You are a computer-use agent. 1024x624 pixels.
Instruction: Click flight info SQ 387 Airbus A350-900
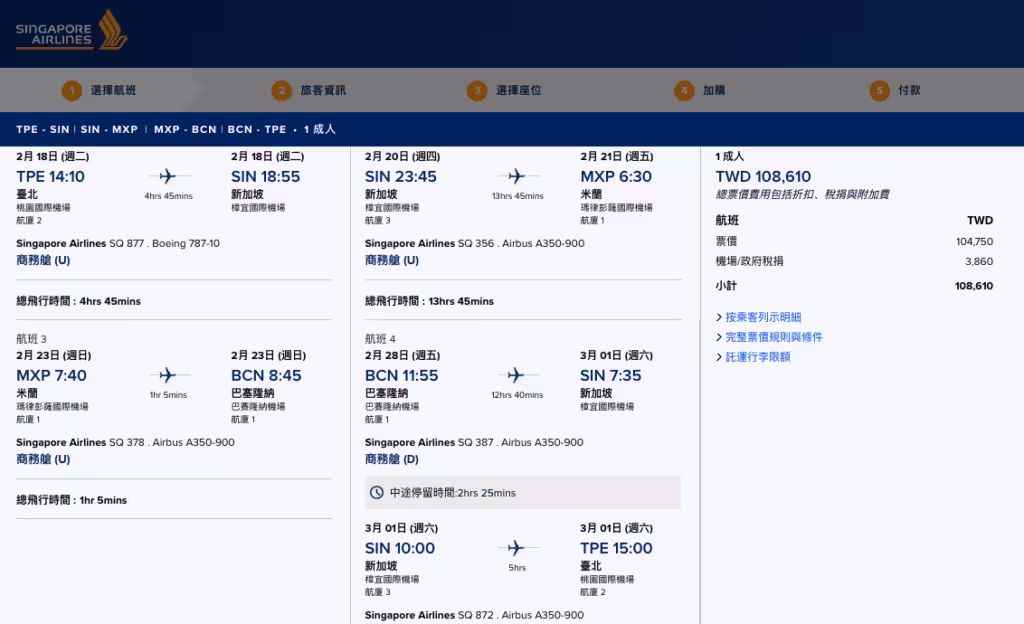coord(474,443)
